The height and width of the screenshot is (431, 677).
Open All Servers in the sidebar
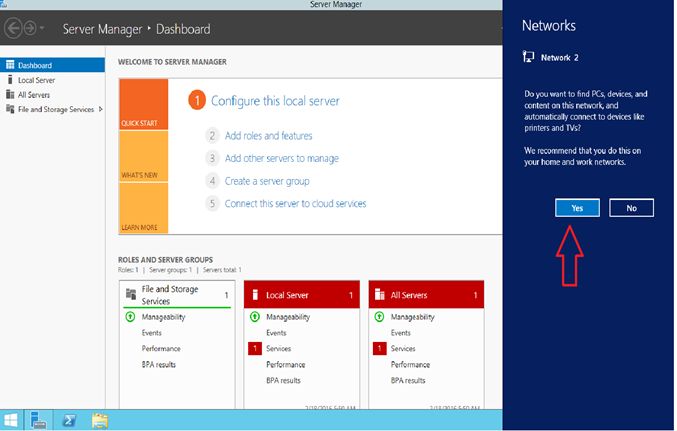coord(34,95)
